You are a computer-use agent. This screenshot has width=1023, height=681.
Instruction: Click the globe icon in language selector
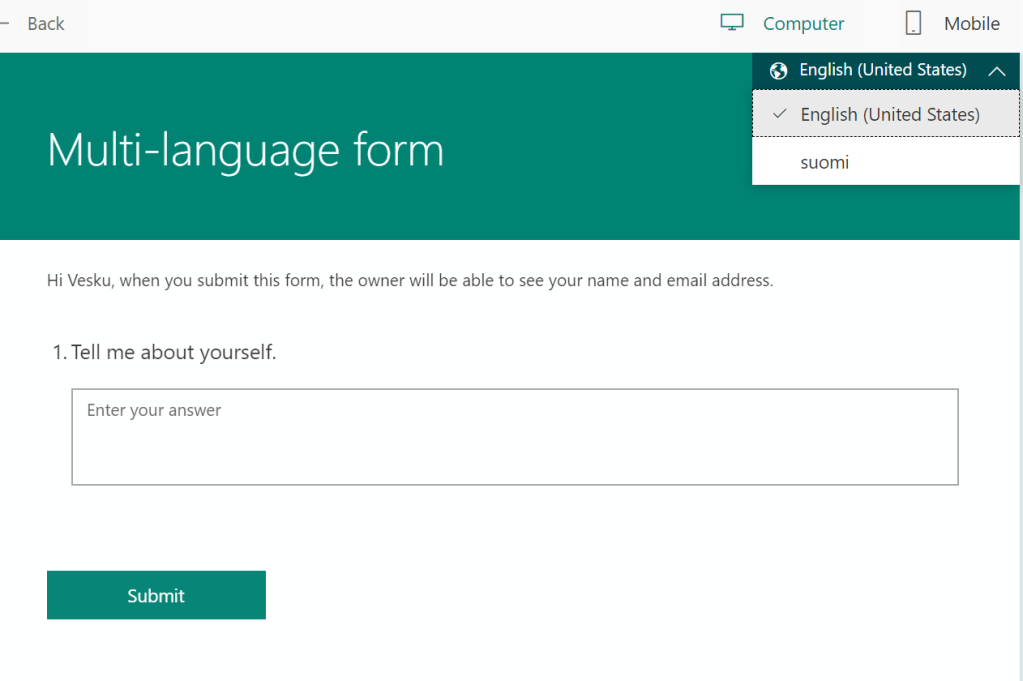tap(779, 71)
